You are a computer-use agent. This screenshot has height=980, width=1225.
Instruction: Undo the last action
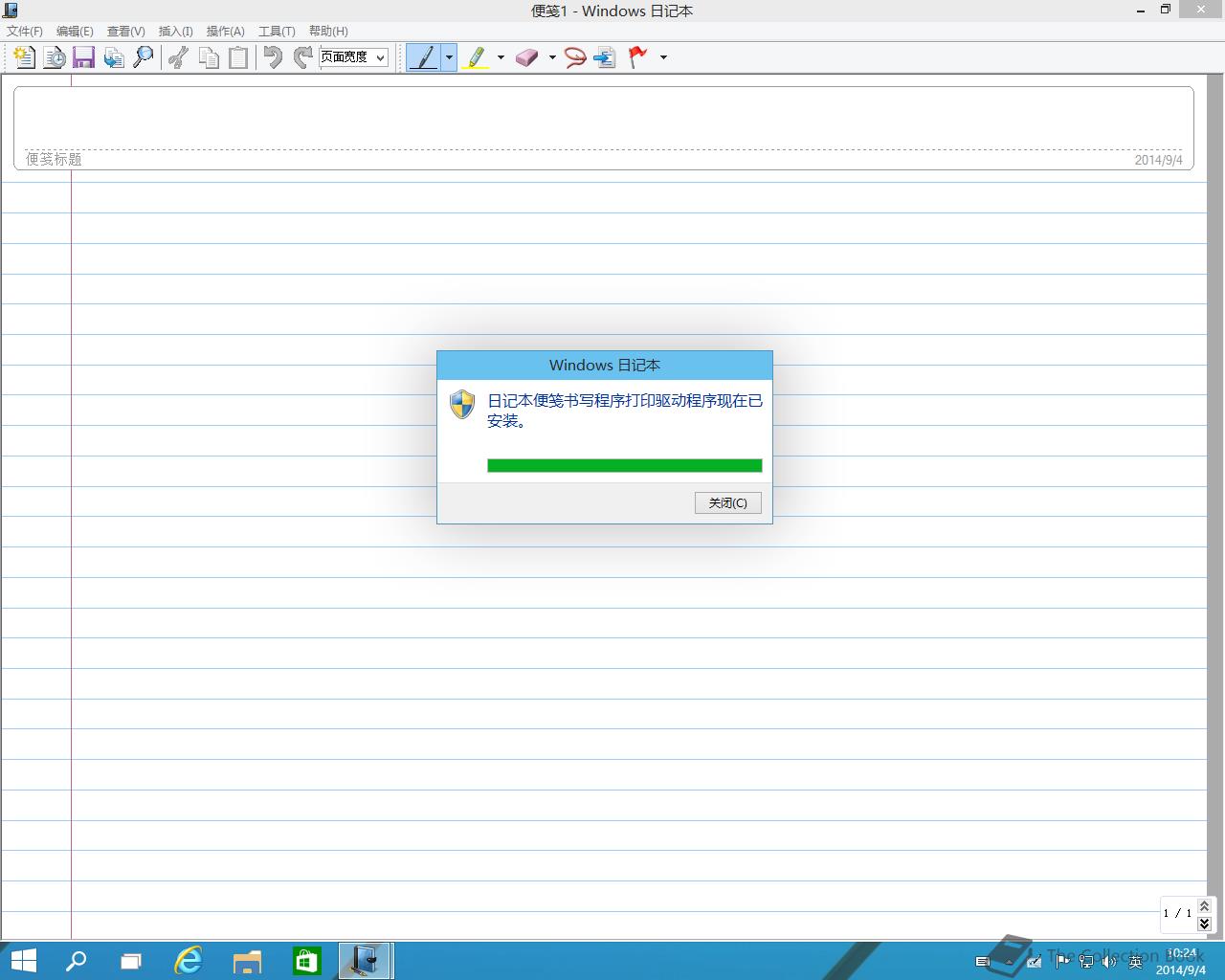pyautogui.click(x=274, y=57)
